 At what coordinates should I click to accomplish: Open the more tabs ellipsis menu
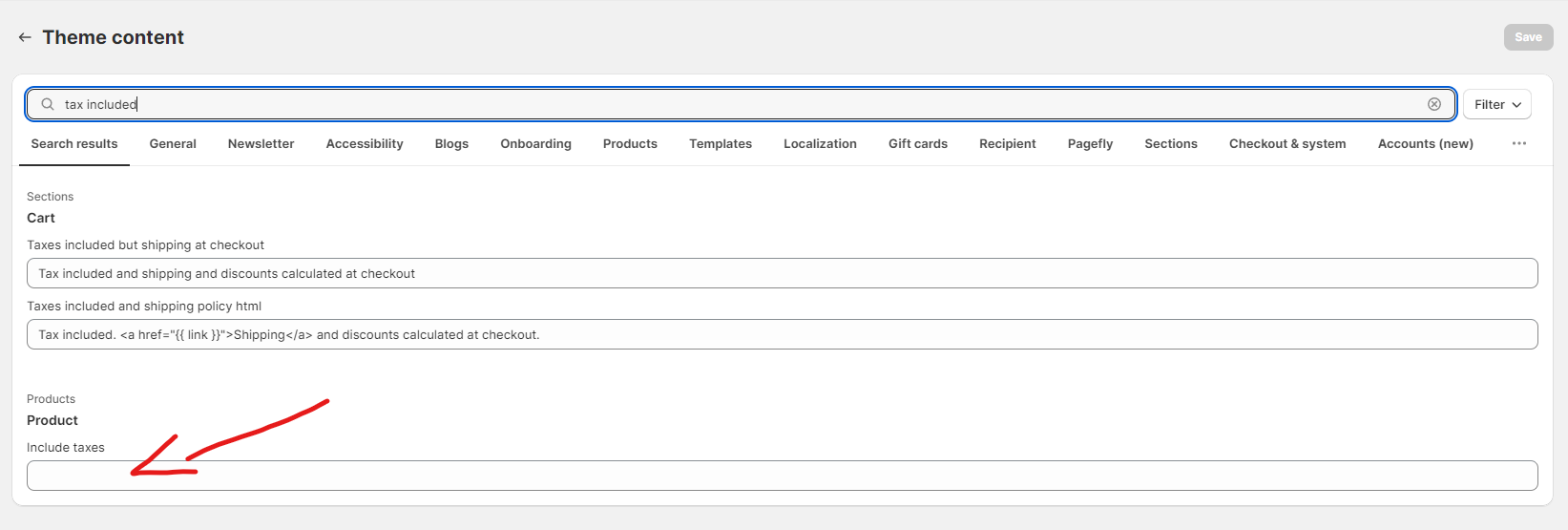point(1518,143)
